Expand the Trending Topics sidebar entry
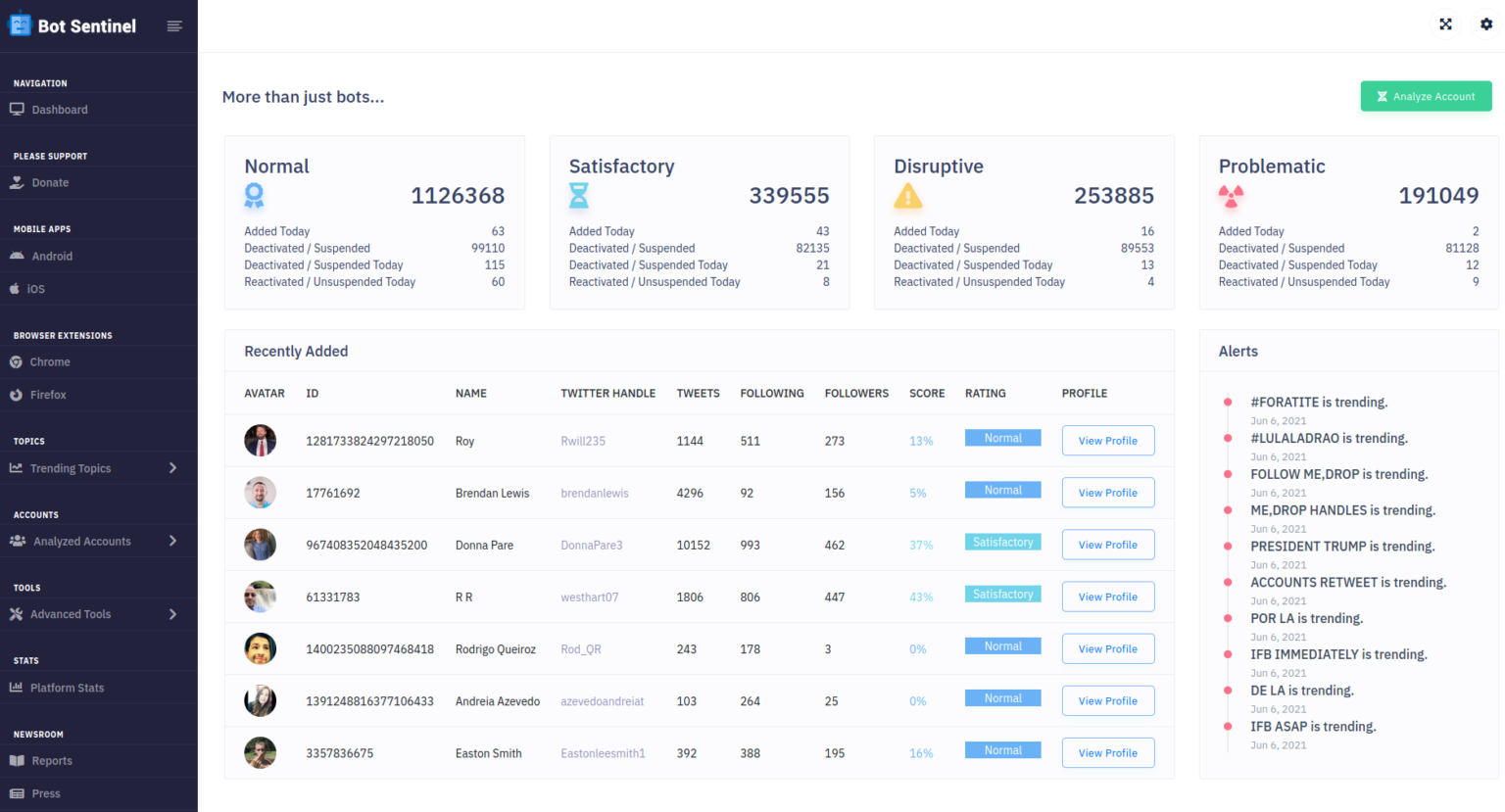This screenshot has width=1505, height=812. tap(174, 467)
